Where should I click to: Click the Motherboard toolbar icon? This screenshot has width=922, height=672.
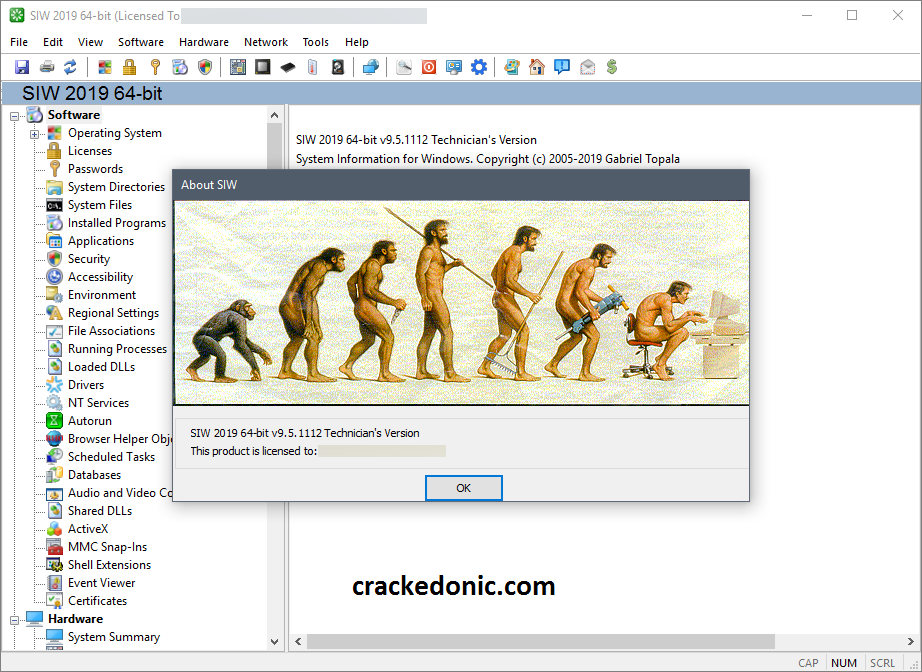(x=238, y=67)
